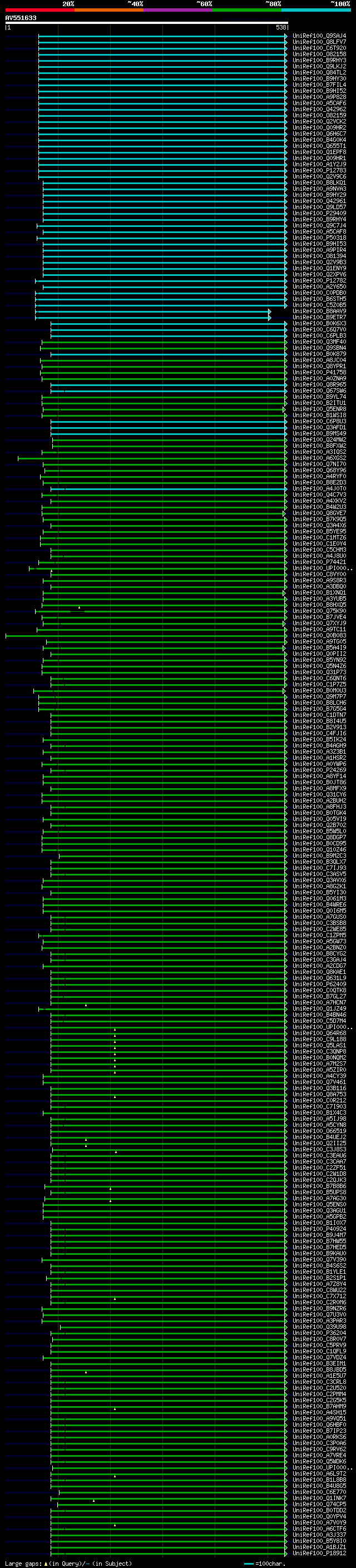This screenshot has height=1568, width=356.
Task: Open hit UniRef100_A5CAF6
Action: [x=319, y=103]
